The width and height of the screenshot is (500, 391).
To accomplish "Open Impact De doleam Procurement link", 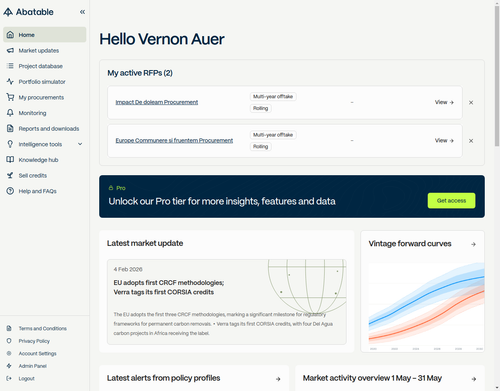I will 157,102.
